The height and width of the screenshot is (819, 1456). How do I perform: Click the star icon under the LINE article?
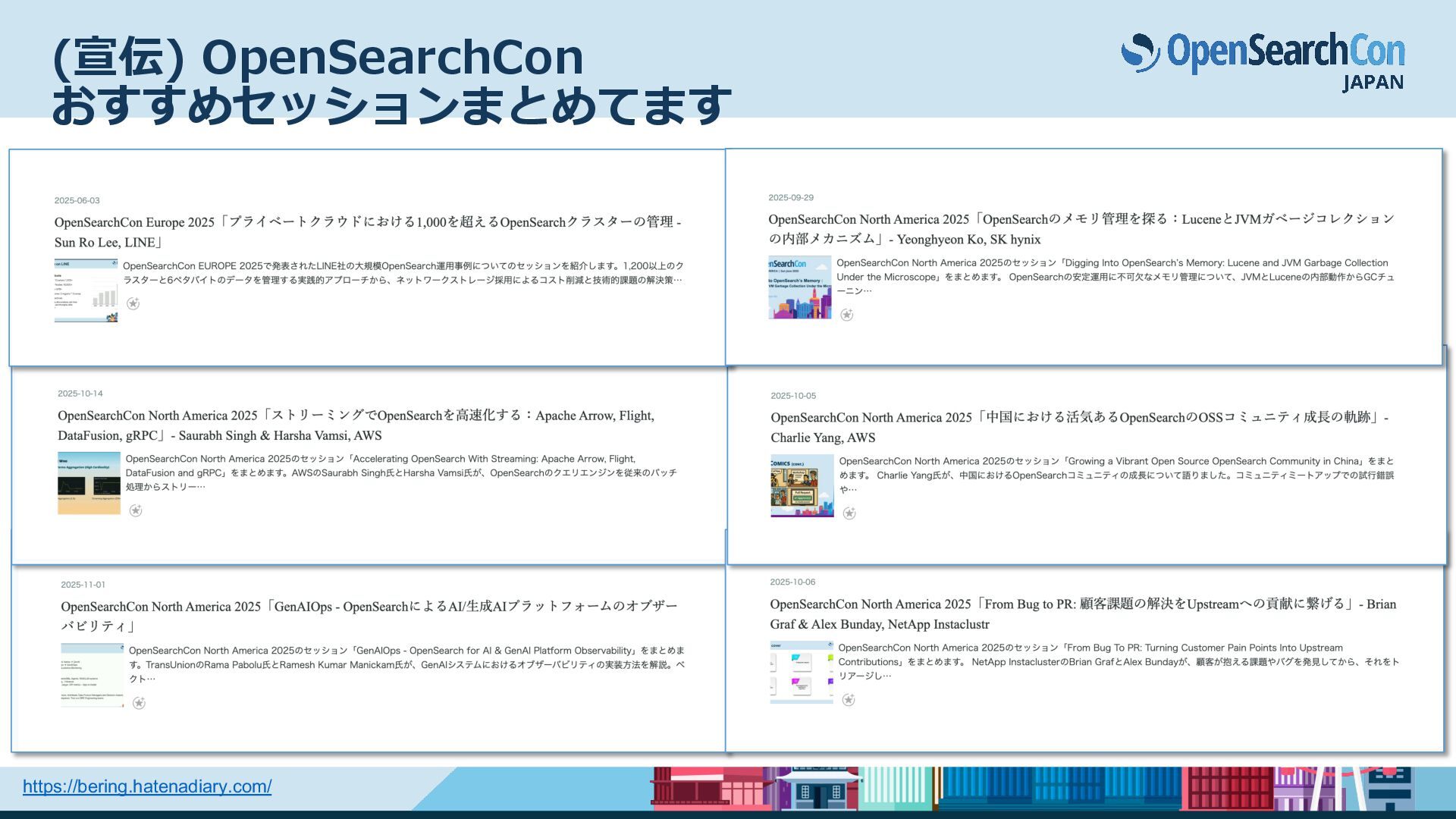133,303
